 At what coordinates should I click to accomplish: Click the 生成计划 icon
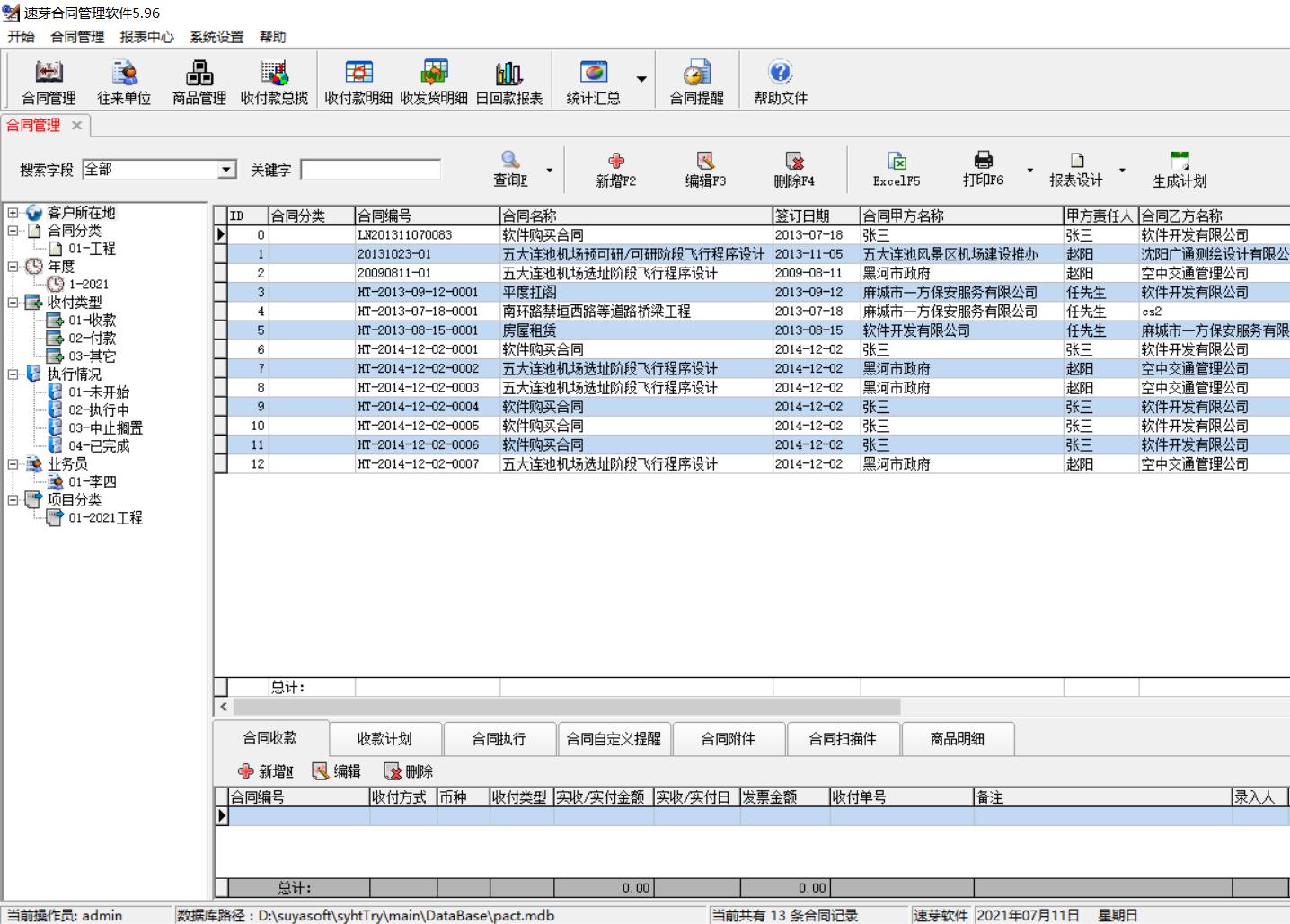coord(1180,169)
